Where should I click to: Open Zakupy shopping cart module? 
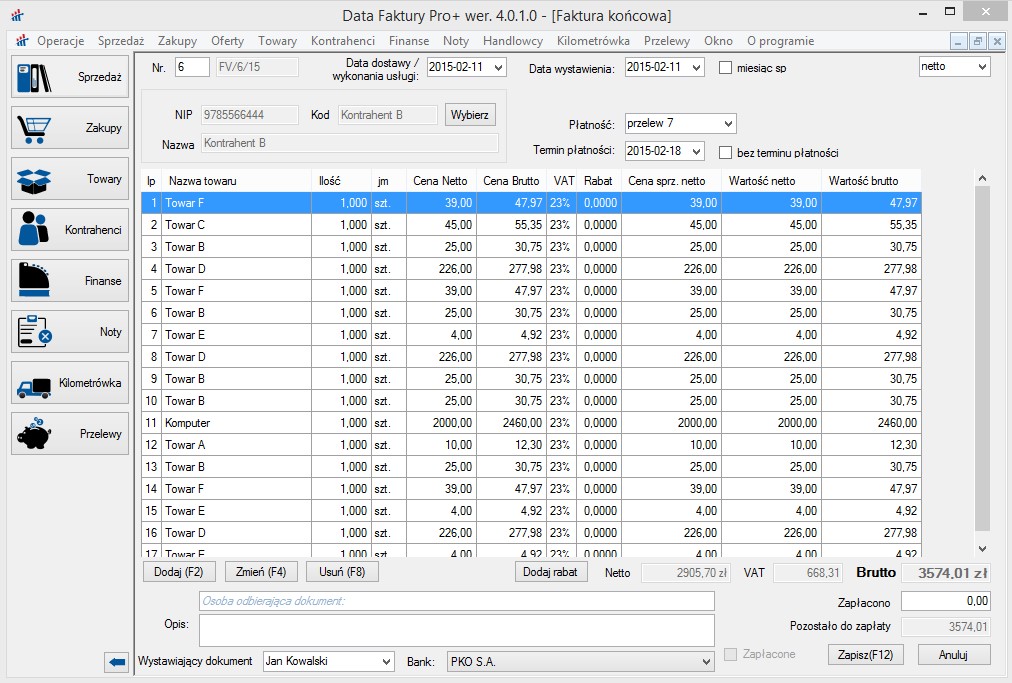point(69,128)
